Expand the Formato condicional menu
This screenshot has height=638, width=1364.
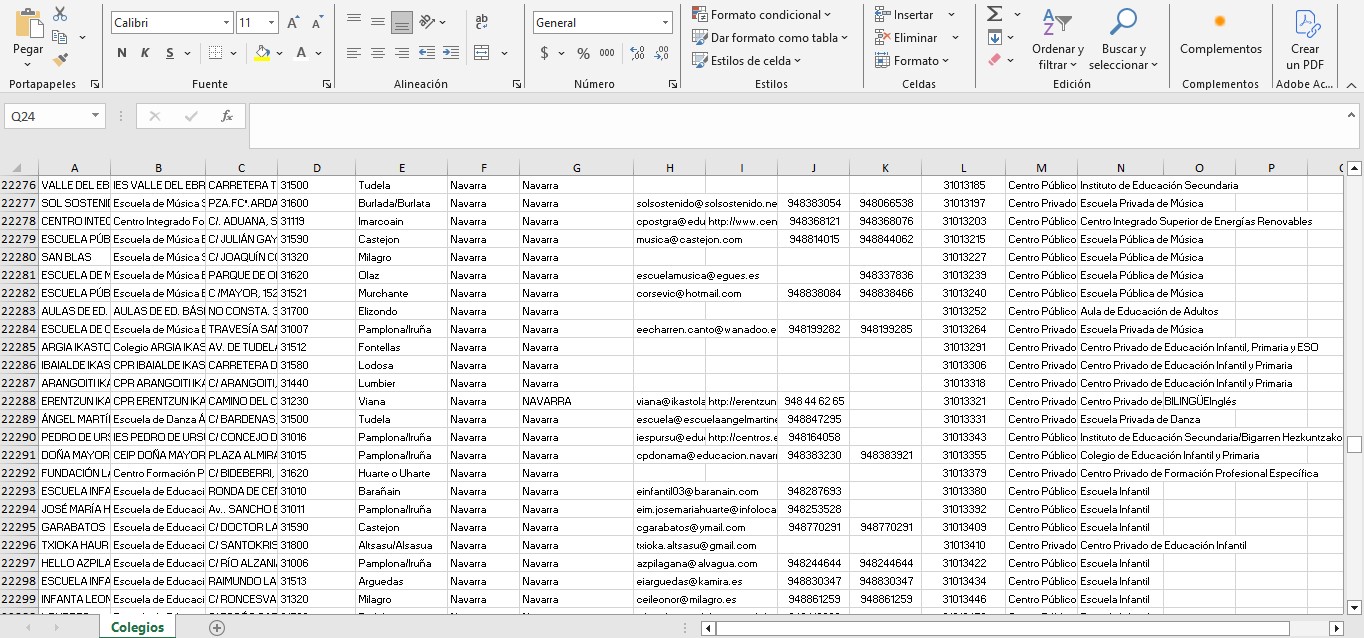[x=762, y=14]
